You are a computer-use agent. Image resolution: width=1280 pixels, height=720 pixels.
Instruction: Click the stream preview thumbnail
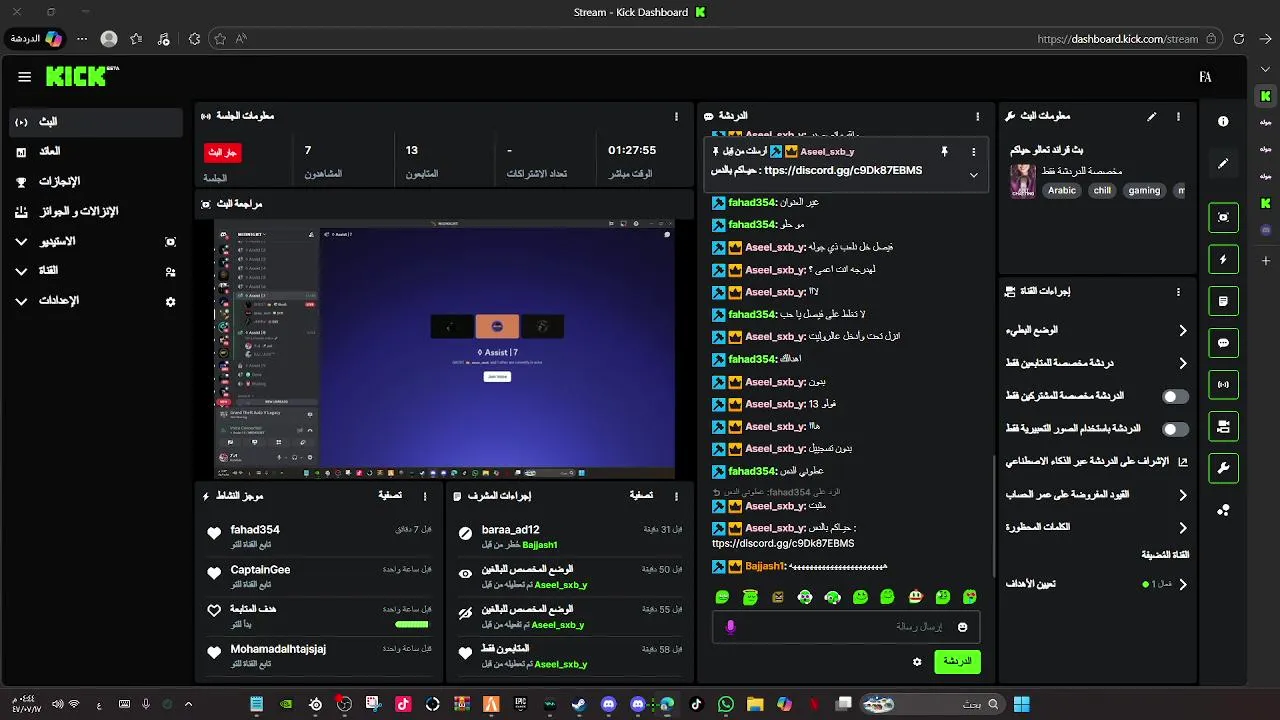click(x=445, y=349)
